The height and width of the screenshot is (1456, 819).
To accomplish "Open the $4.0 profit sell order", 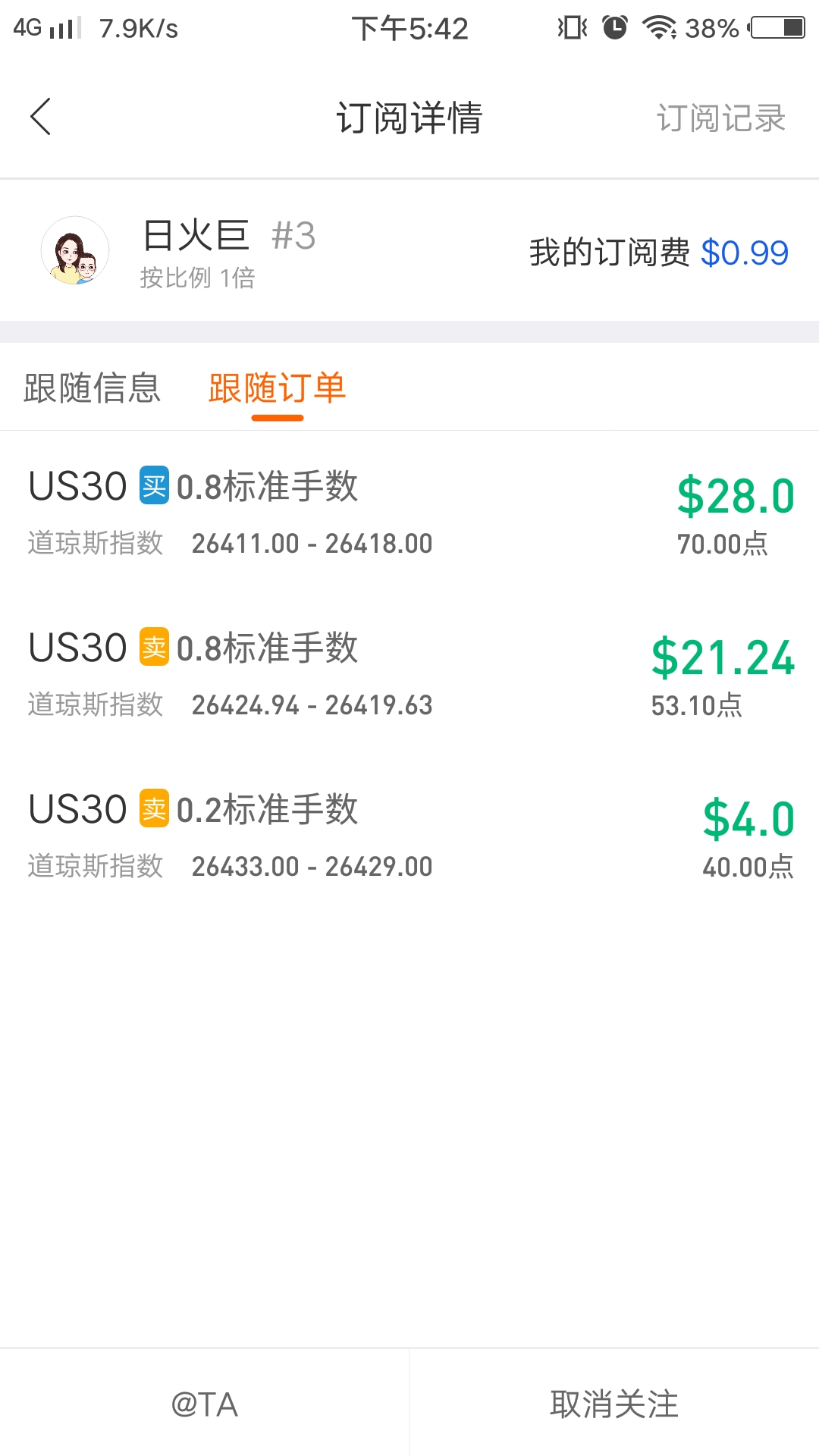I will click(409, 836).
